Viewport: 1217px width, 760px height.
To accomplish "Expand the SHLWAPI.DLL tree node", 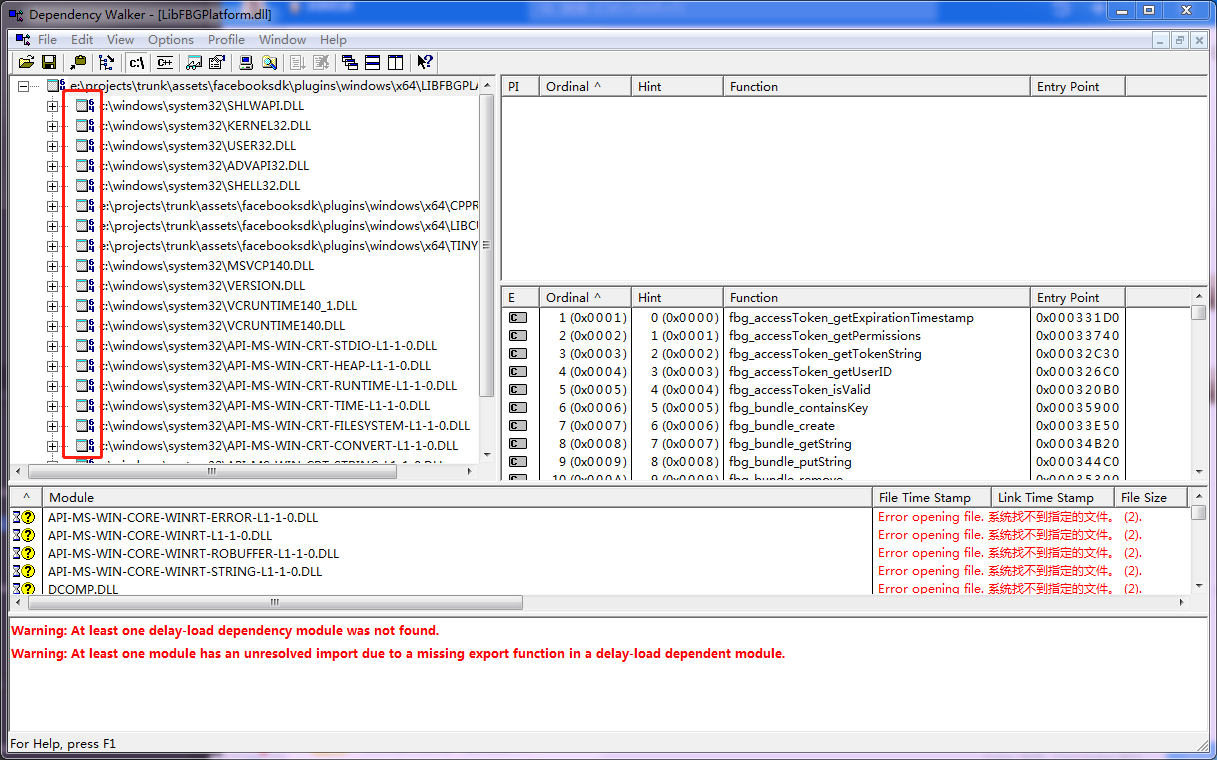I will (52, 106).
